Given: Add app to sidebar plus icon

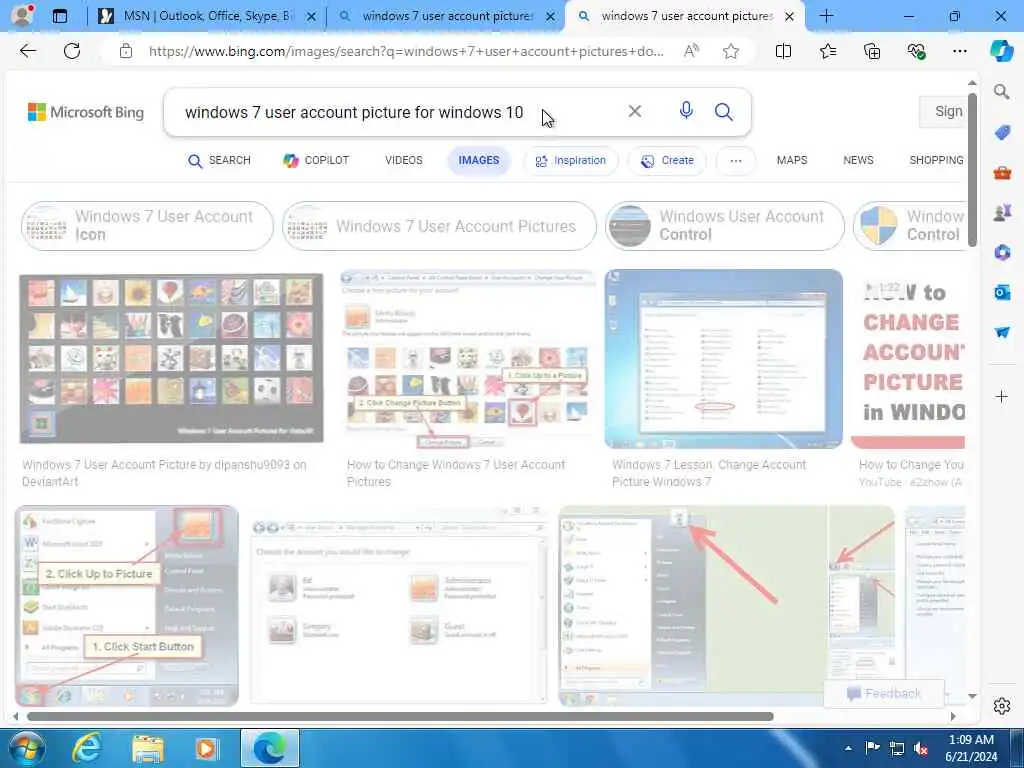Looking at the screenshot, I should (x=1002, y=396).
